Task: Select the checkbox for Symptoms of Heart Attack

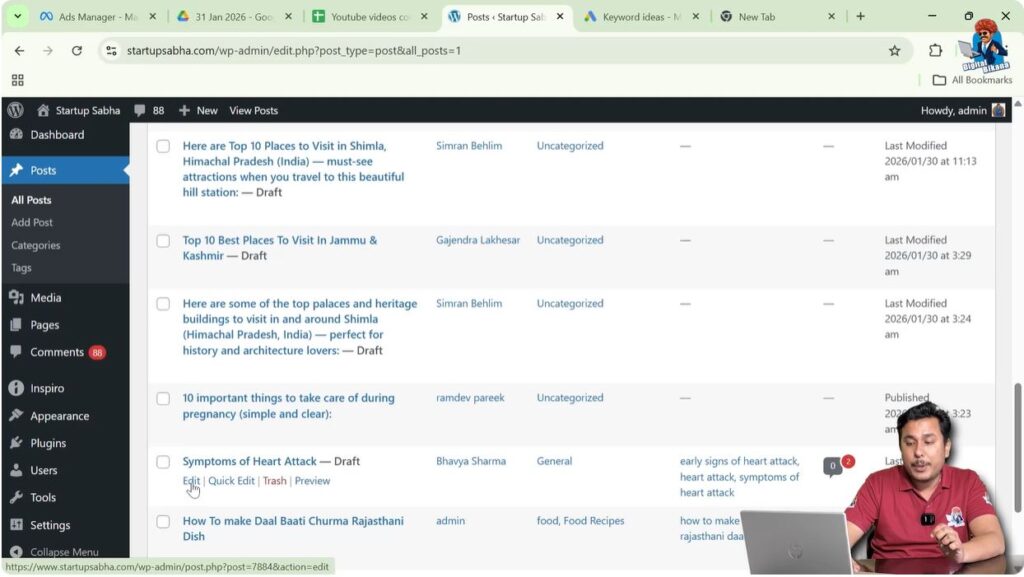Action: (x=163, y=461)
